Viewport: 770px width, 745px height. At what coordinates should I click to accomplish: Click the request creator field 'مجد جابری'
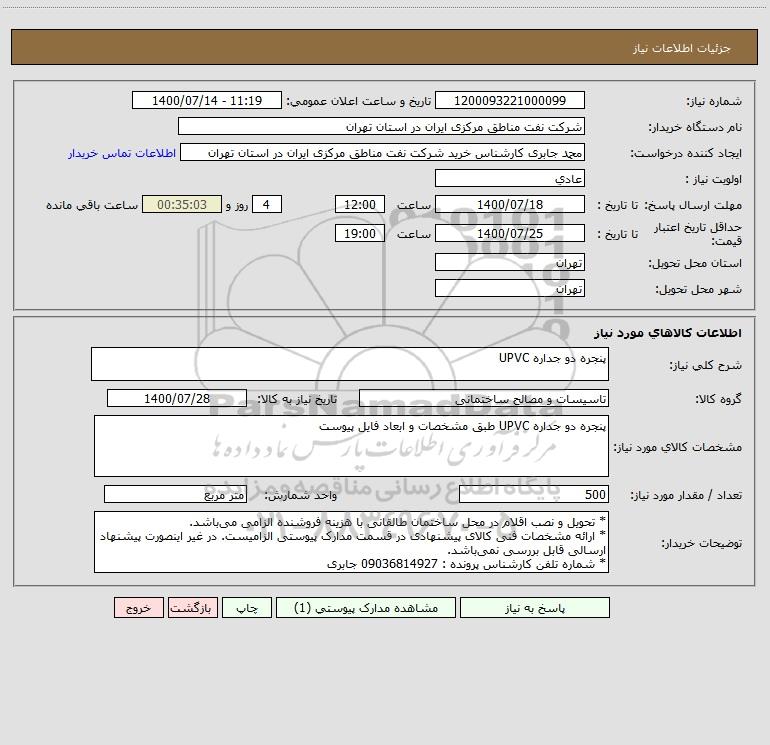pyautogui.click(x=383, y=152)
